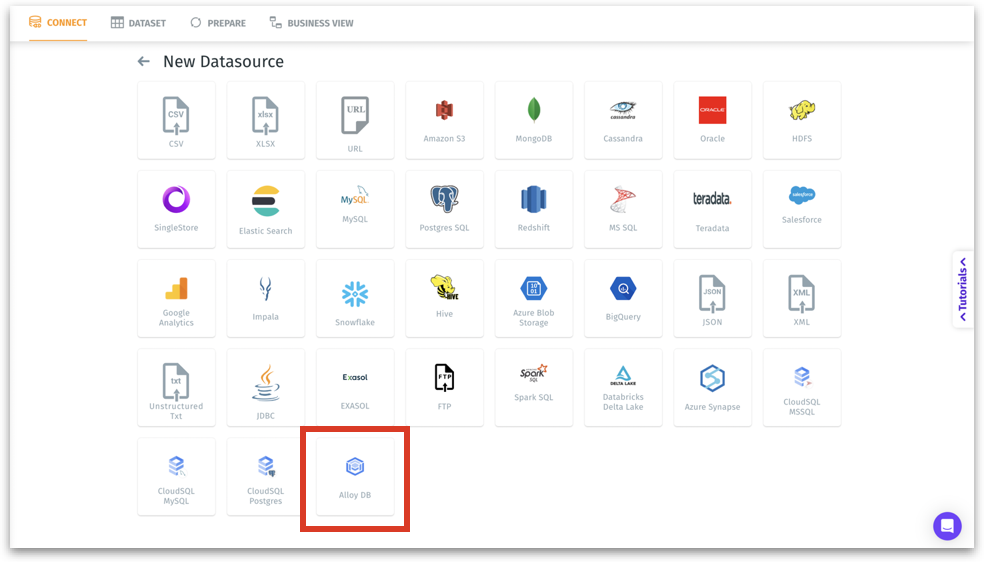Choose the BigQuery datasource

(x=623, y=299)
